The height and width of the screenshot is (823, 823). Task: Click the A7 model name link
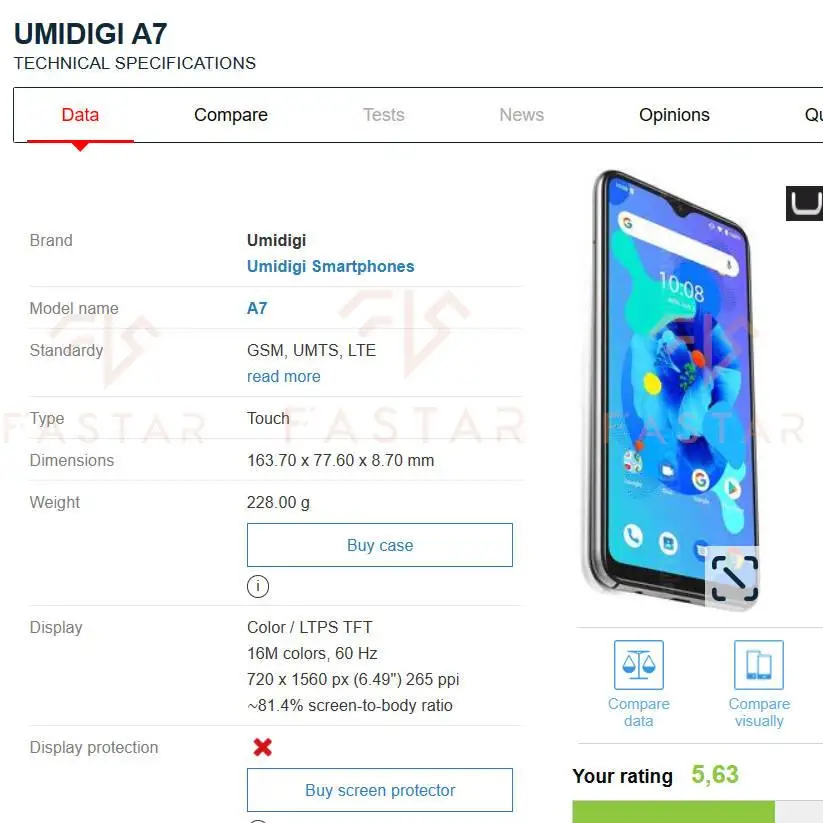coord(257,308)
